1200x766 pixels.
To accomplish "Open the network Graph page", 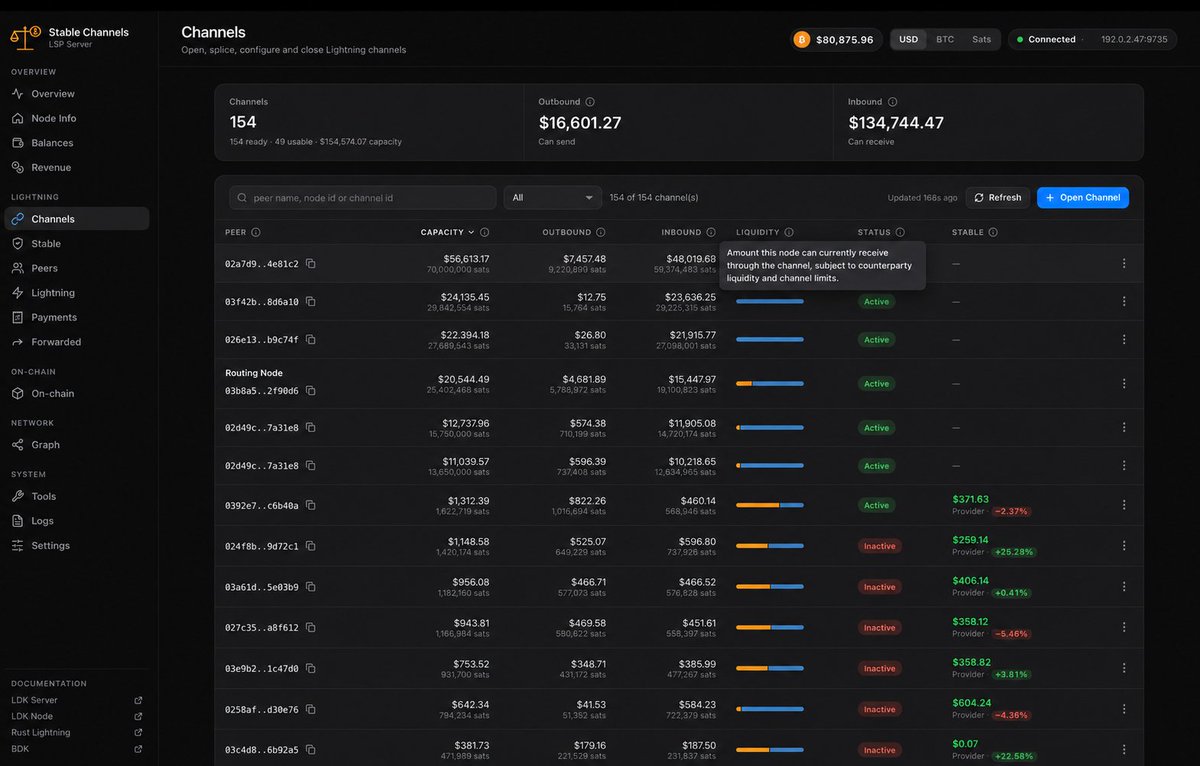I will point(77,445).
